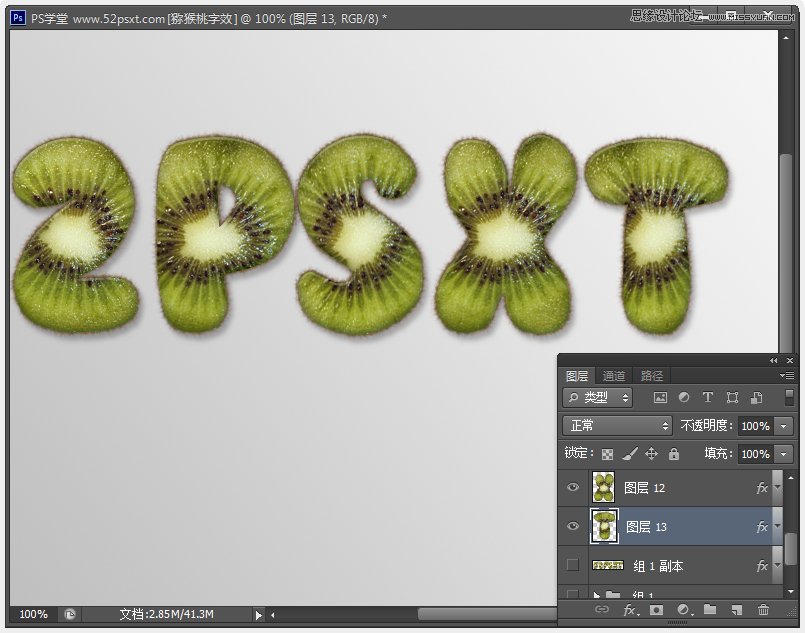
Task: Switch to the 通道 channels tab
Action: tap(614, 376)
